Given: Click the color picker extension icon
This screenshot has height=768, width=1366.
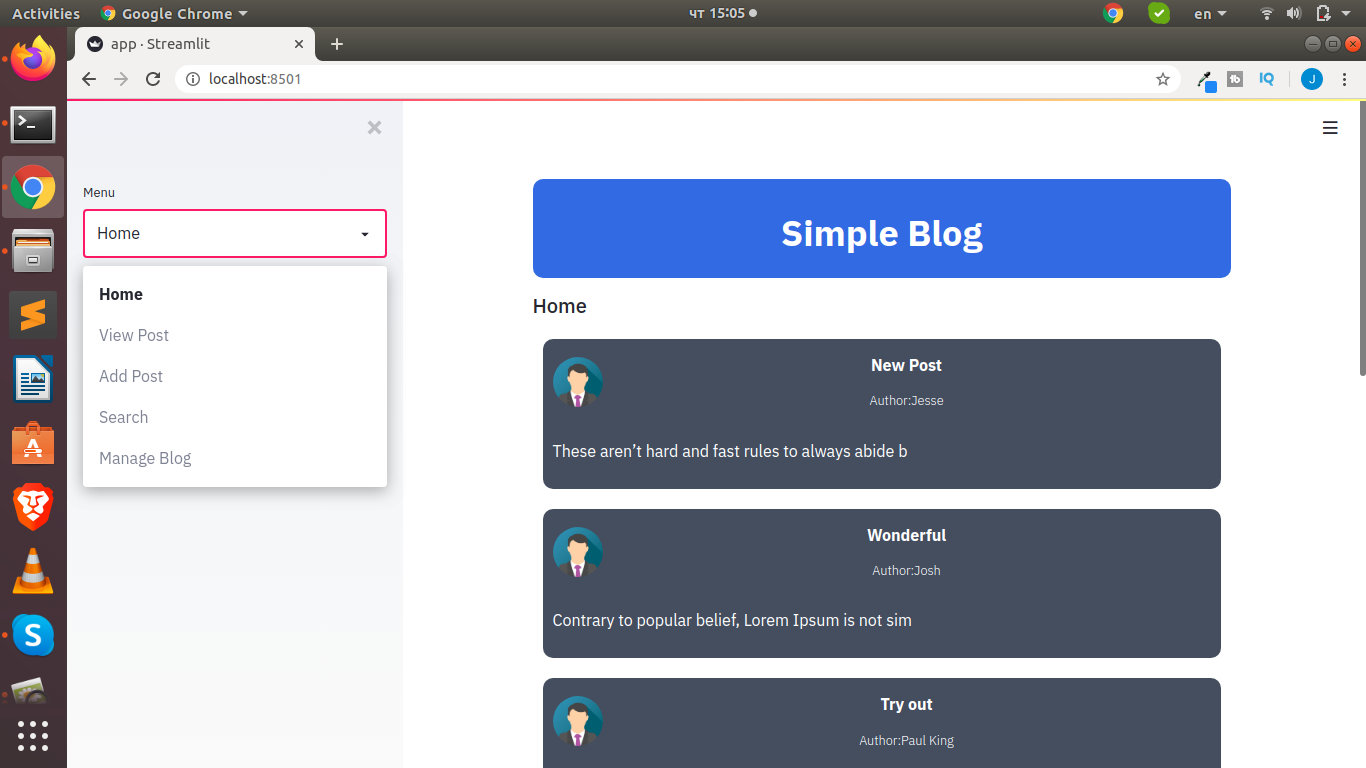Looking at the screenshot, I should click(x=1206, y=80).
